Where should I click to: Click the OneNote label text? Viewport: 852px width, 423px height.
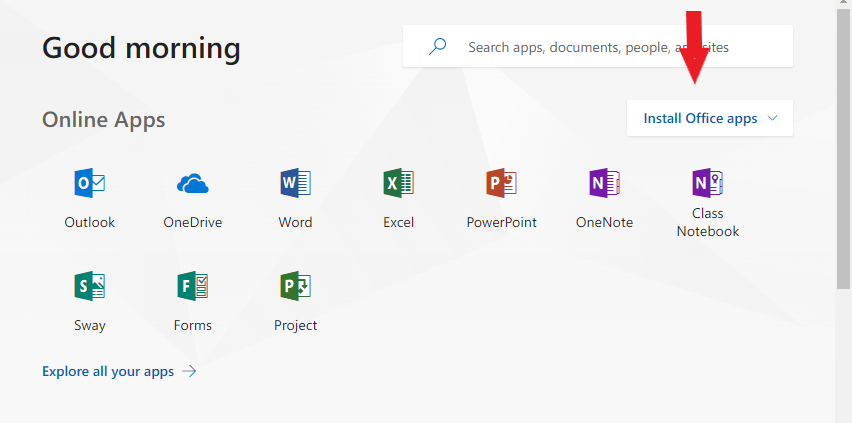point(604,222)
